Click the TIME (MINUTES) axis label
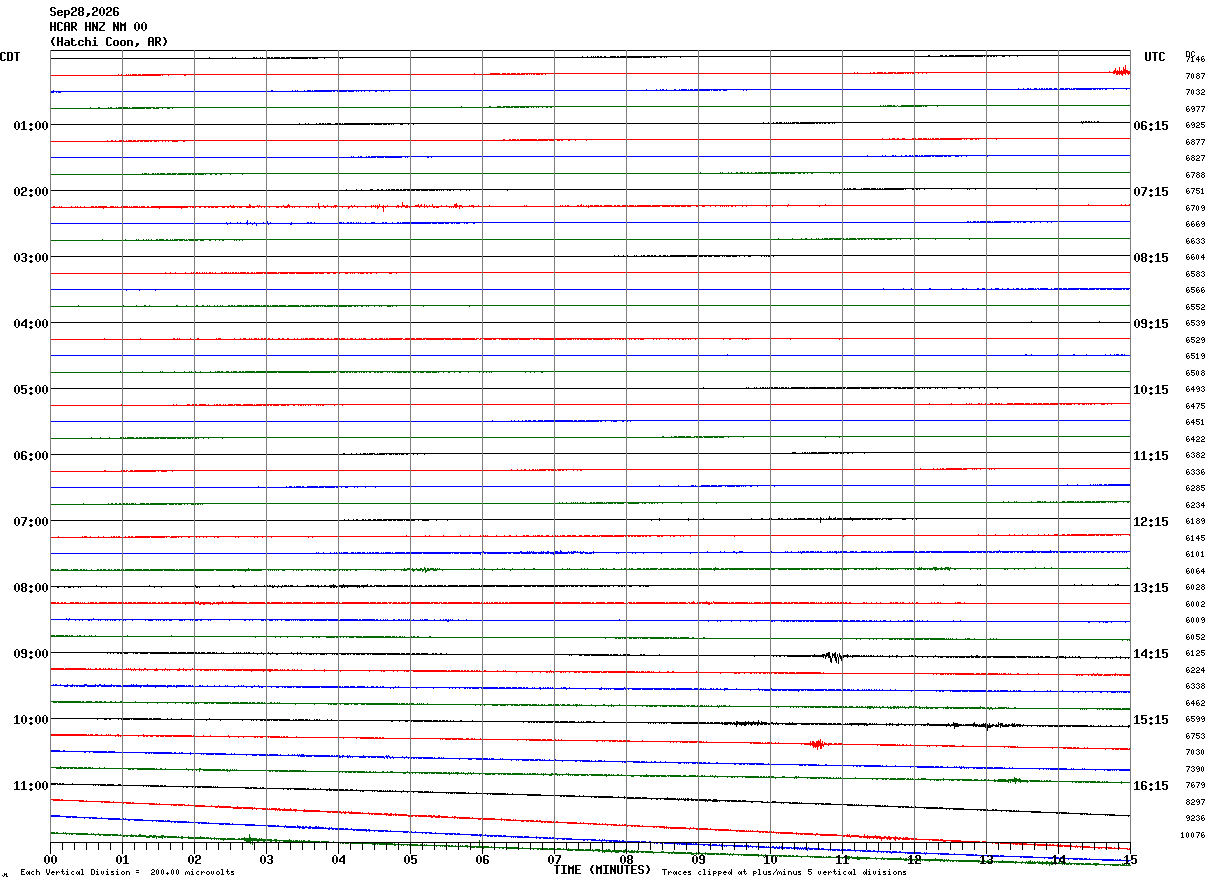1210x886 pixels. (x=602, y=870)
